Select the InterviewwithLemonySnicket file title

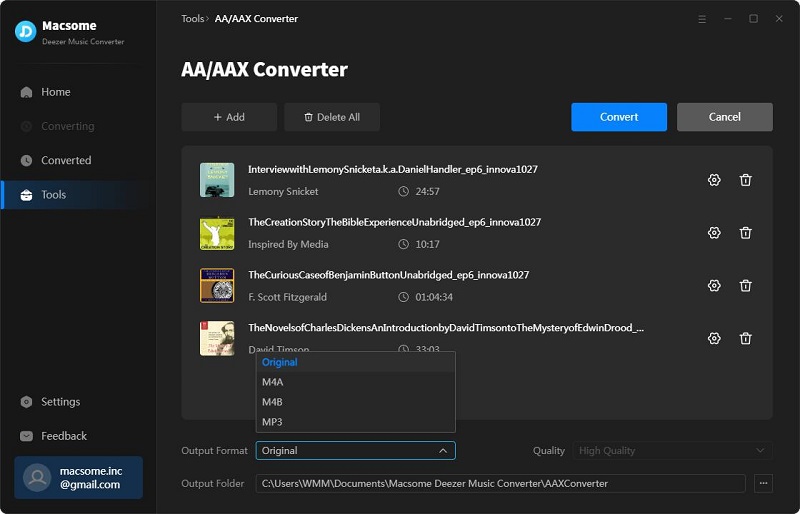[393, 169]
